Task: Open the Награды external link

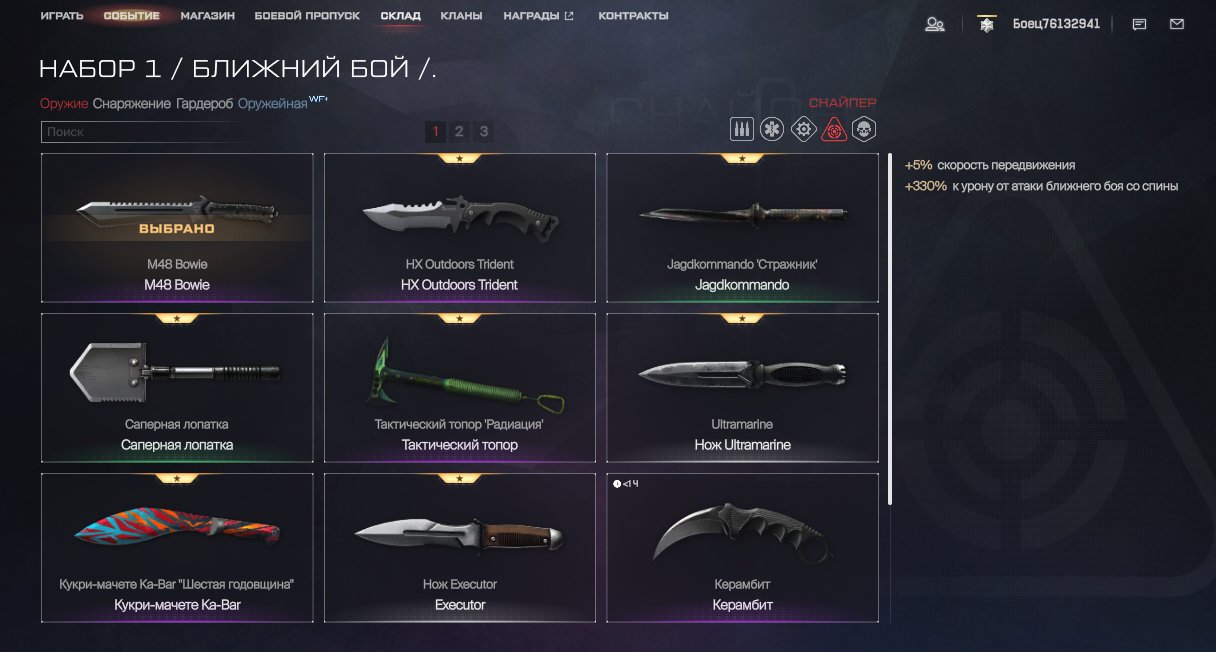Action: [539, 16]
